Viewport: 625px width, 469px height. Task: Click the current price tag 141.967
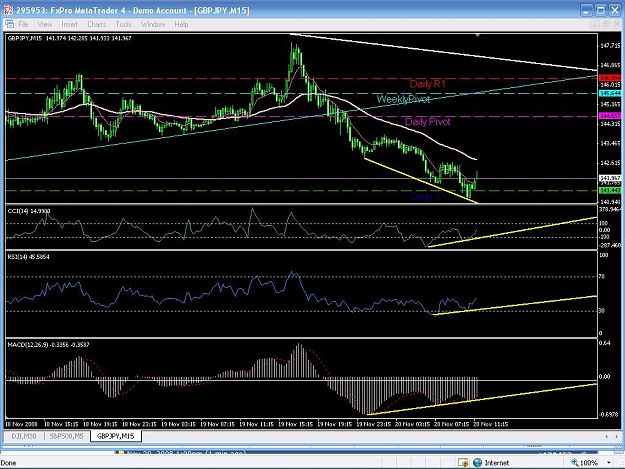[610, 178]
